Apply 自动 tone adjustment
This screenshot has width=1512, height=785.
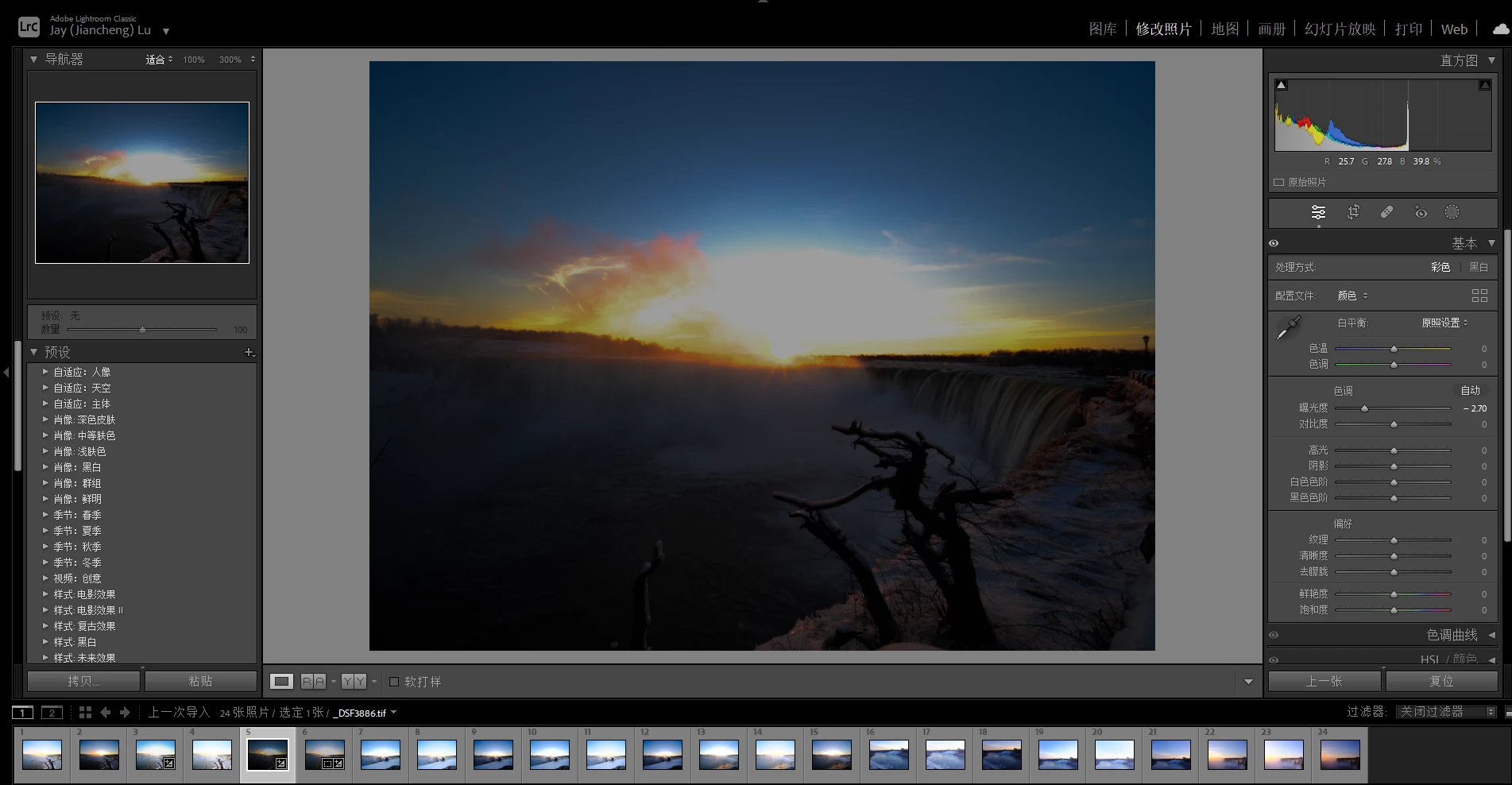point(1471,390)
